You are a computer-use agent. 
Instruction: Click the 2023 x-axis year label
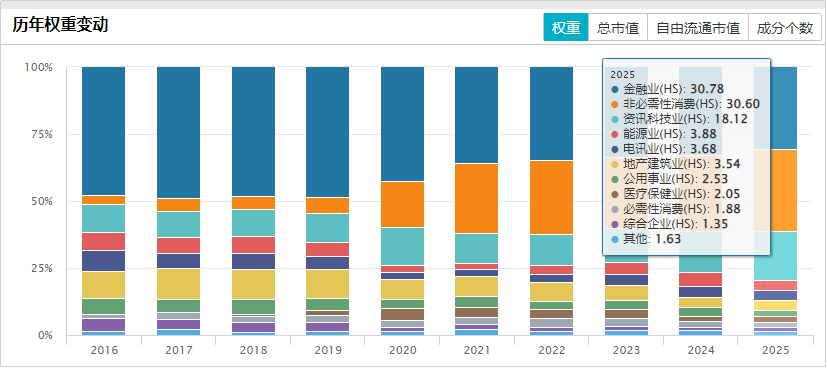point(626,350)
